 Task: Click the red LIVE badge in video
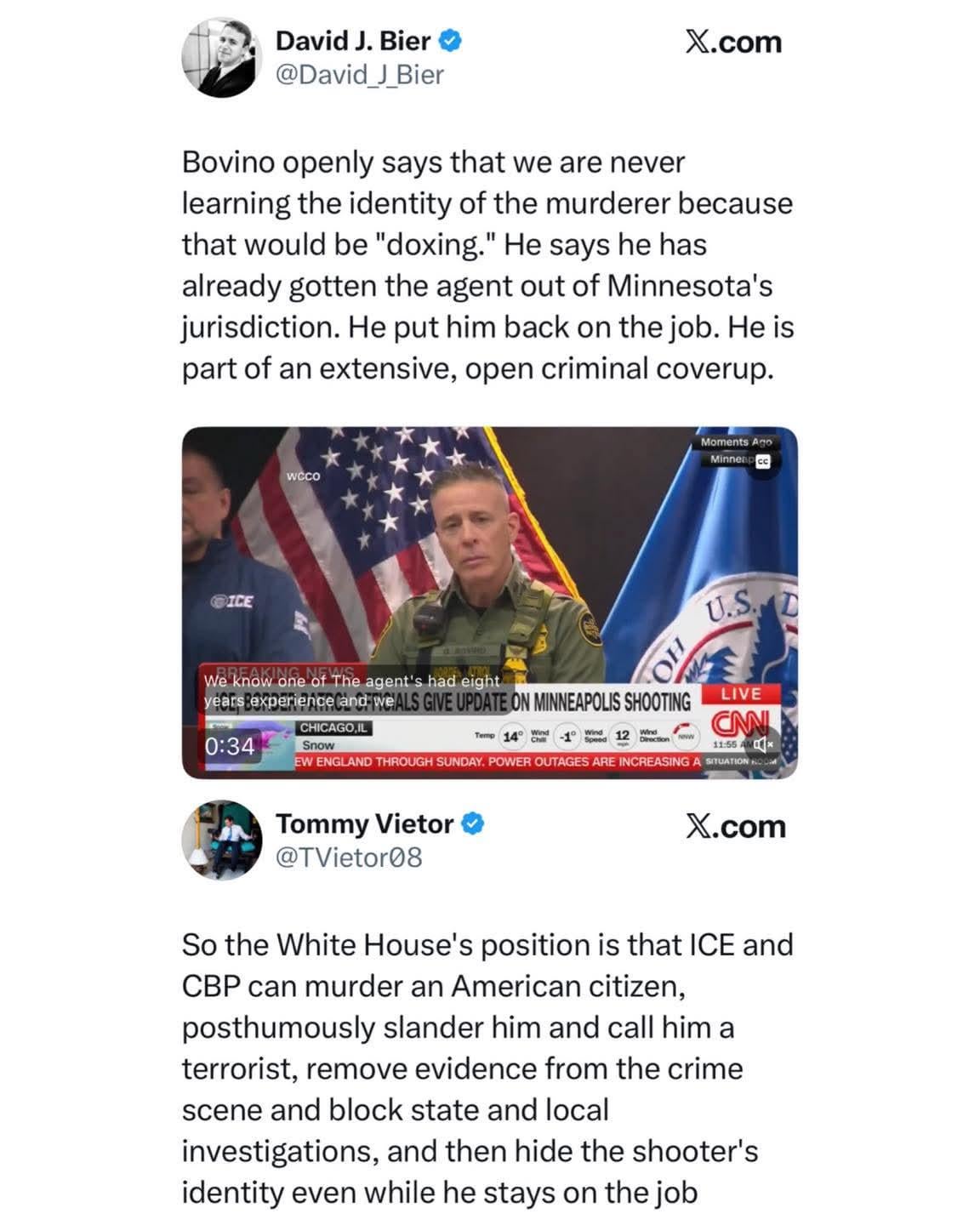click(x=740, y=694)
